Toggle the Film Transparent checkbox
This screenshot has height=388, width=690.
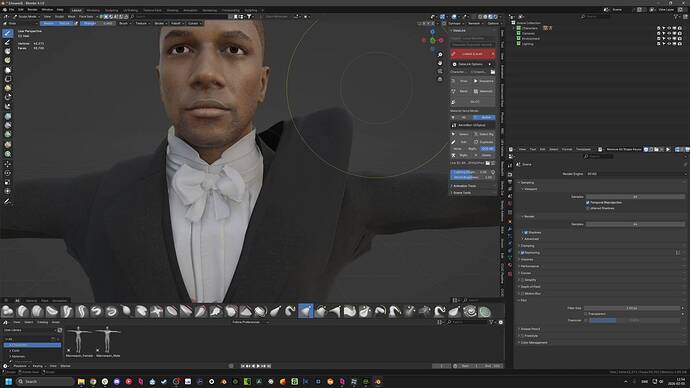[x=586, y=314]
